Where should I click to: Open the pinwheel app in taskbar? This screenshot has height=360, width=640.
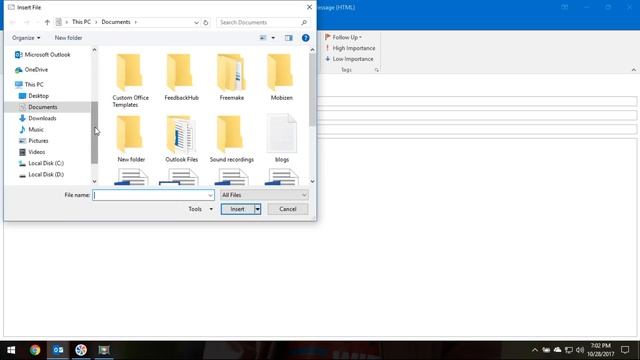click(x=81, y=350)
